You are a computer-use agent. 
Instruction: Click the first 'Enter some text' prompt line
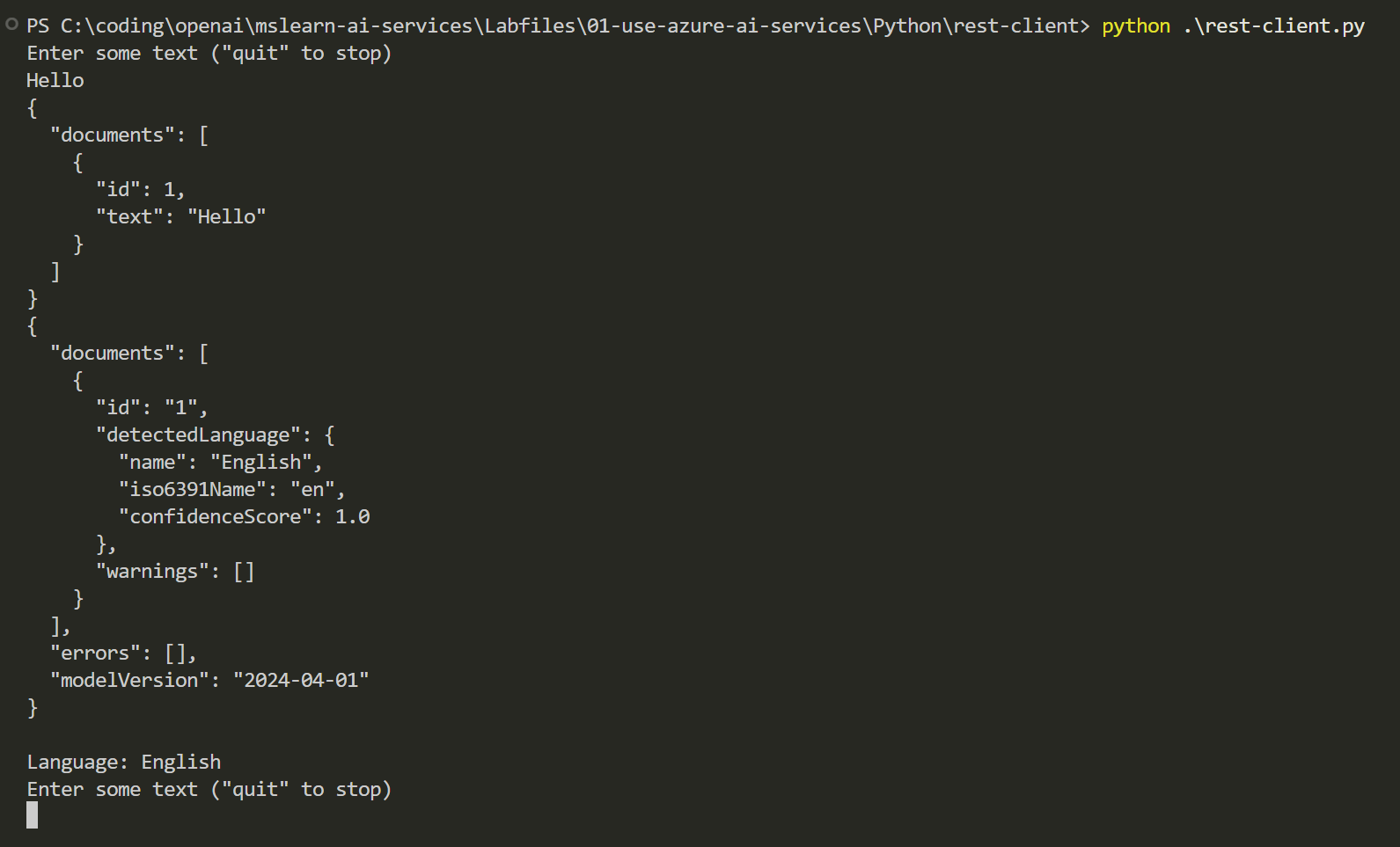[209, 54]
